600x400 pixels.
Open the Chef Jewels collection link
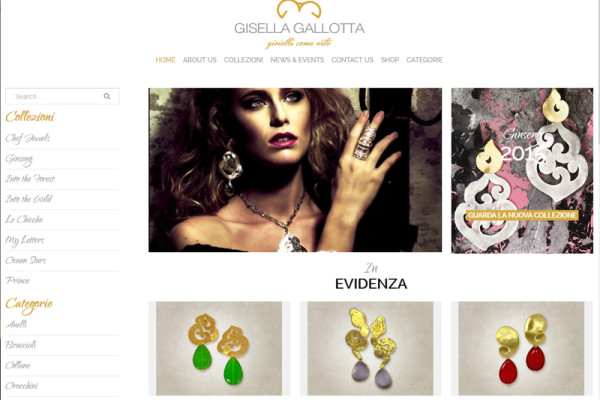click(x=28, y=138)
